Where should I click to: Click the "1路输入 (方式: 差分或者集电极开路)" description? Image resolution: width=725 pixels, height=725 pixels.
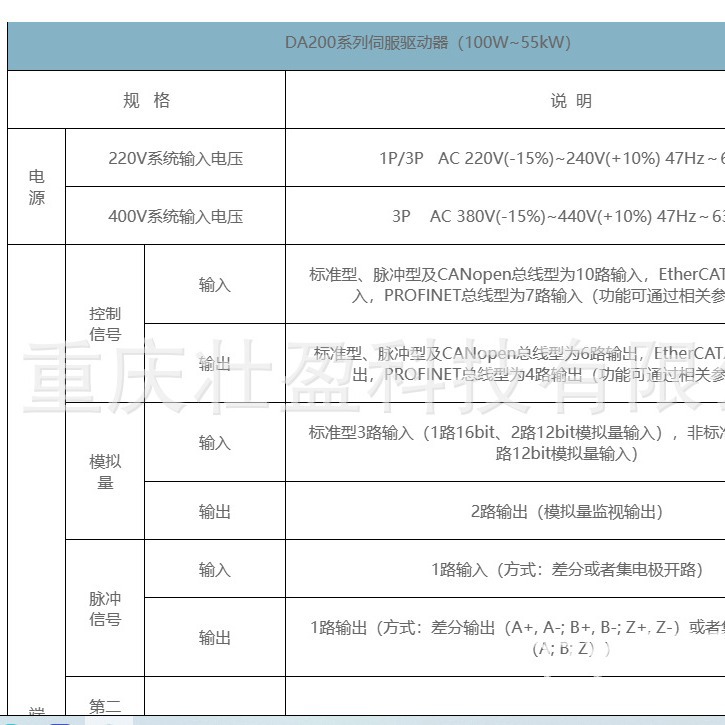567,569
